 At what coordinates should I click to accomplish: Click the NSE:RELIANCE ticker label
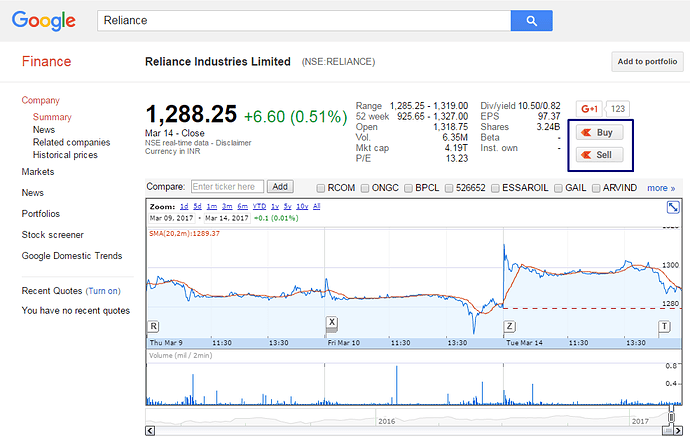click(x=338, y=62)
